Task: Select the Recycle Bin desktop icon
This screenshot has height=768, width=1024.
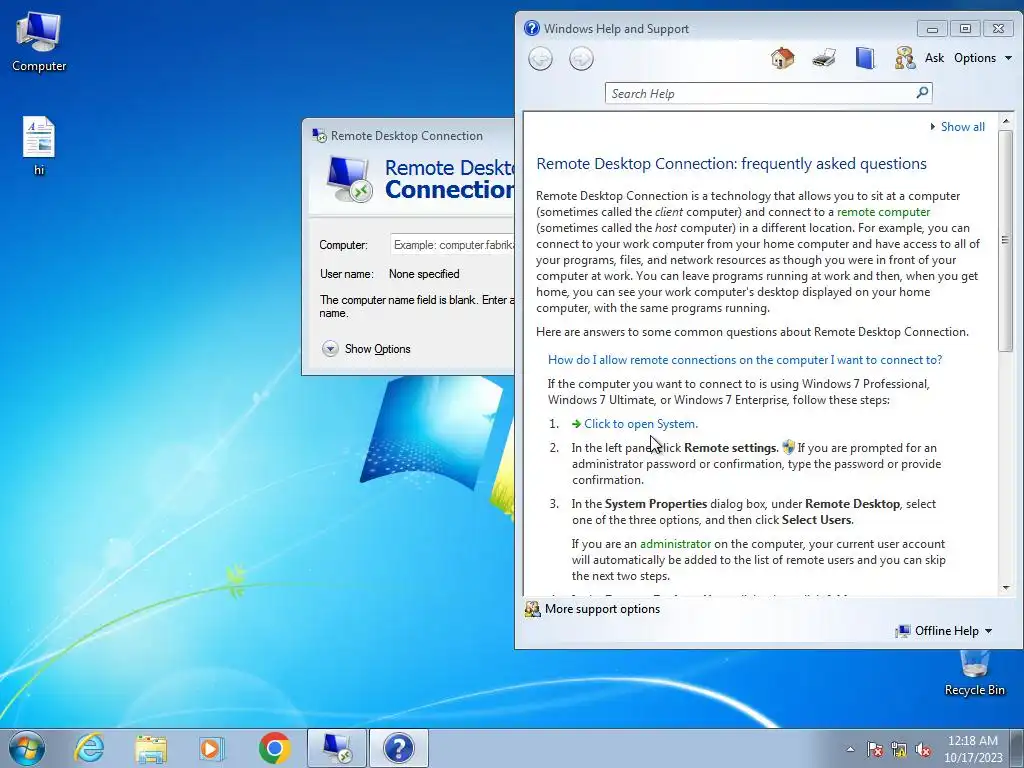Action: tap(974, 673)
